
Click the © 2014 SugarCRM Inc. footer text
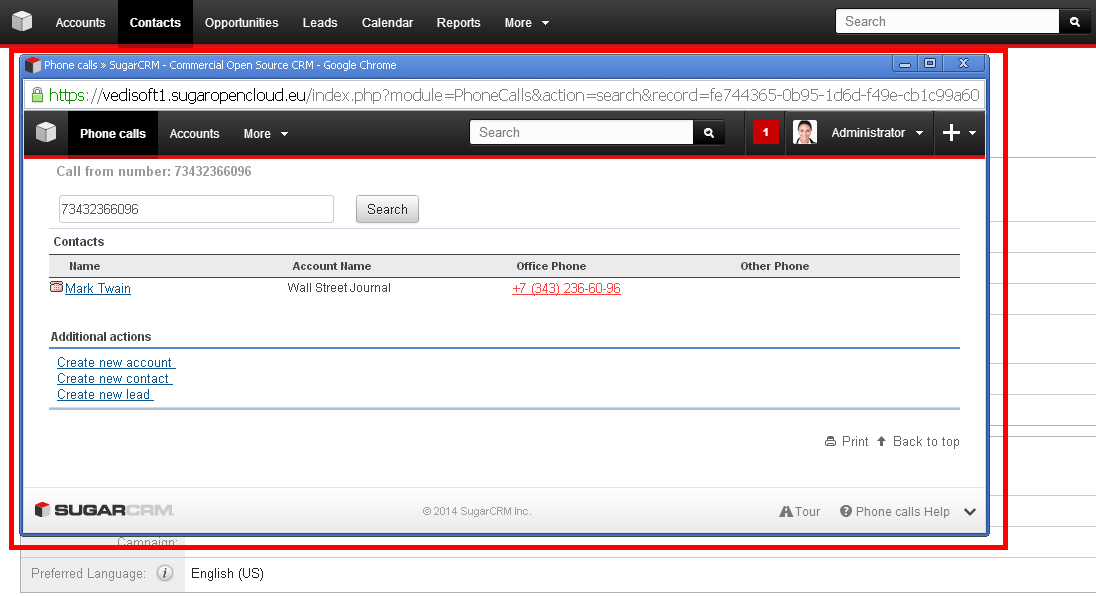[477, 511]
